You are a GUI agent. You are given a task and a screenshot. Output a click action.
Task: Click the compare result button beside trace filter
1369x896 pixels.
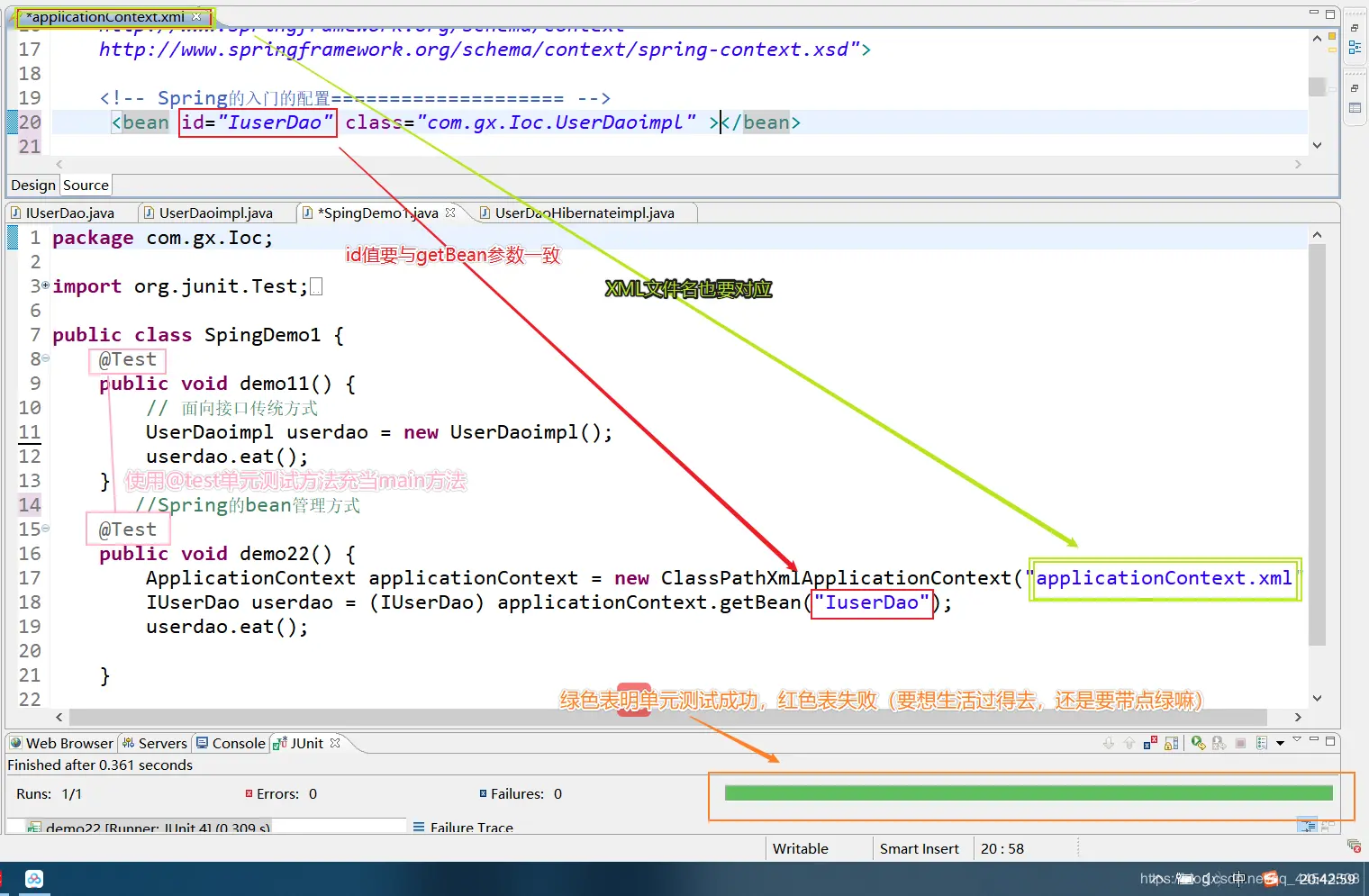click(1327, 825)
